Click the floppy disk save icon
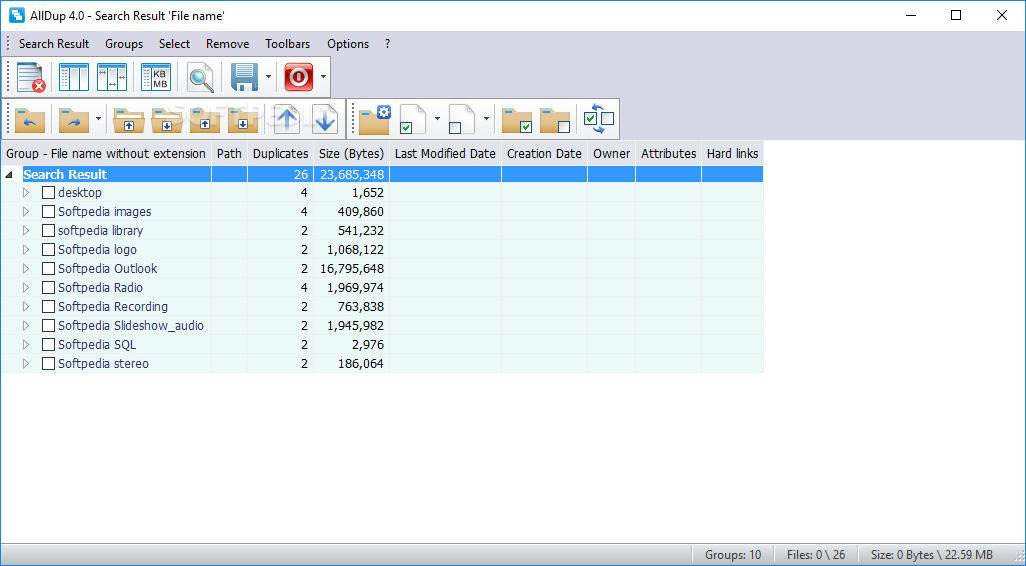The width and height of the screenshot is (1026, 566). pos(245,77)
